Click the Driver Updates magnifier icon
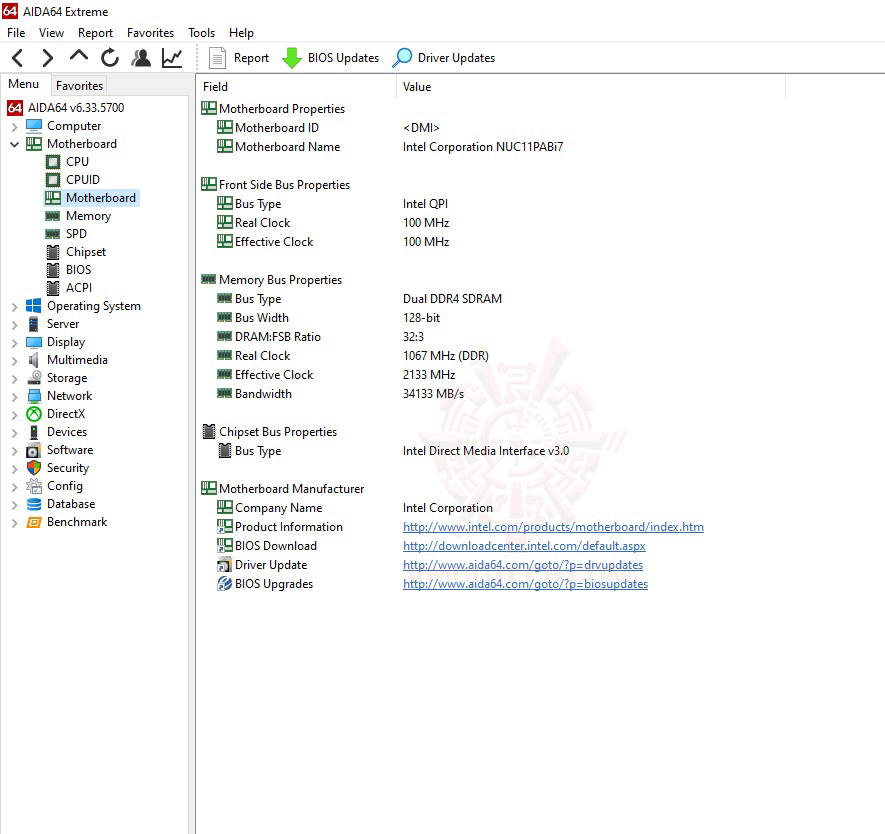Viewport: 885px width, 834px height. [402, 58]
